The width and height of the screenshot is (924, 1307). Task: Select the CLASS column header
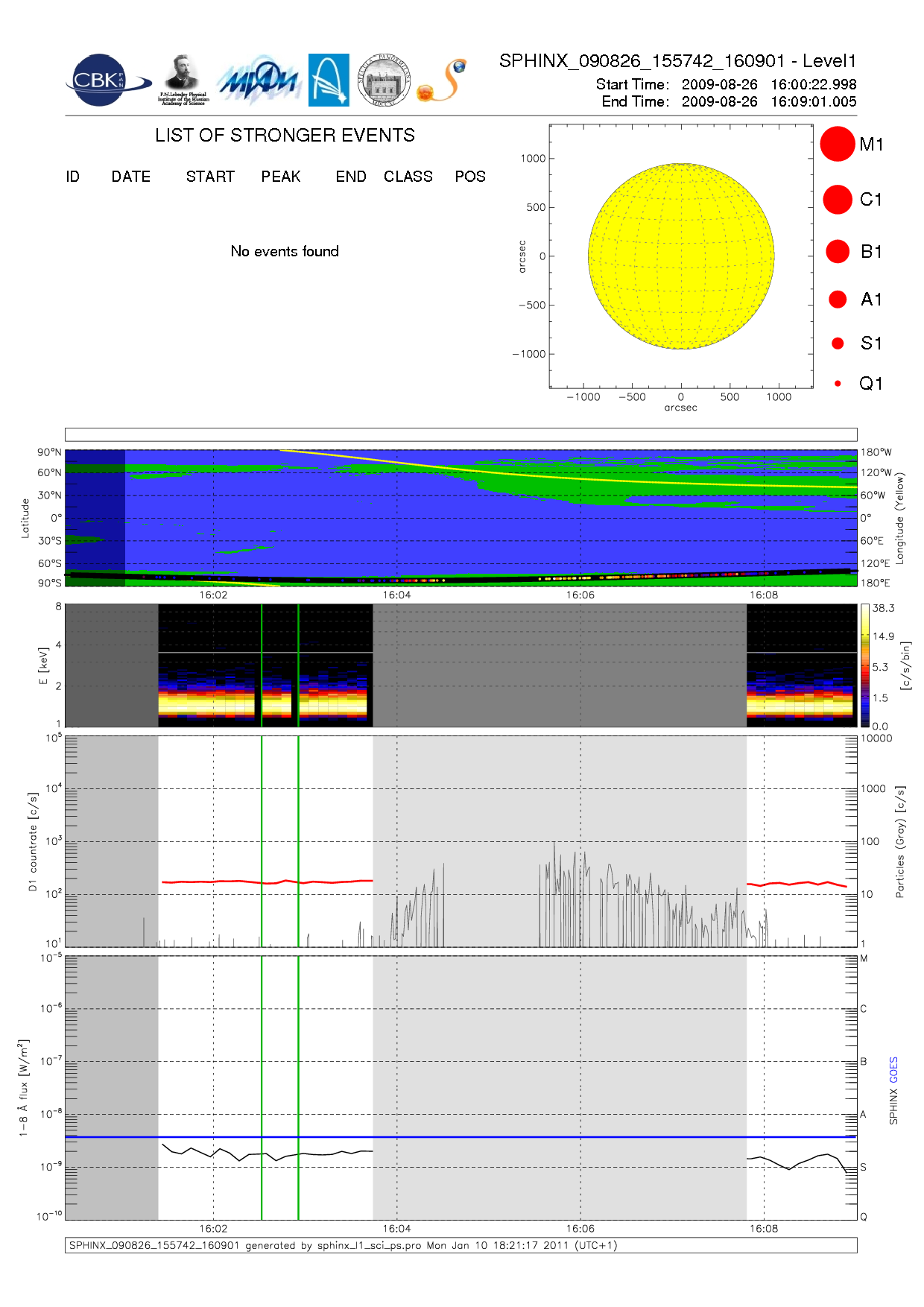(x=408, y=177)
